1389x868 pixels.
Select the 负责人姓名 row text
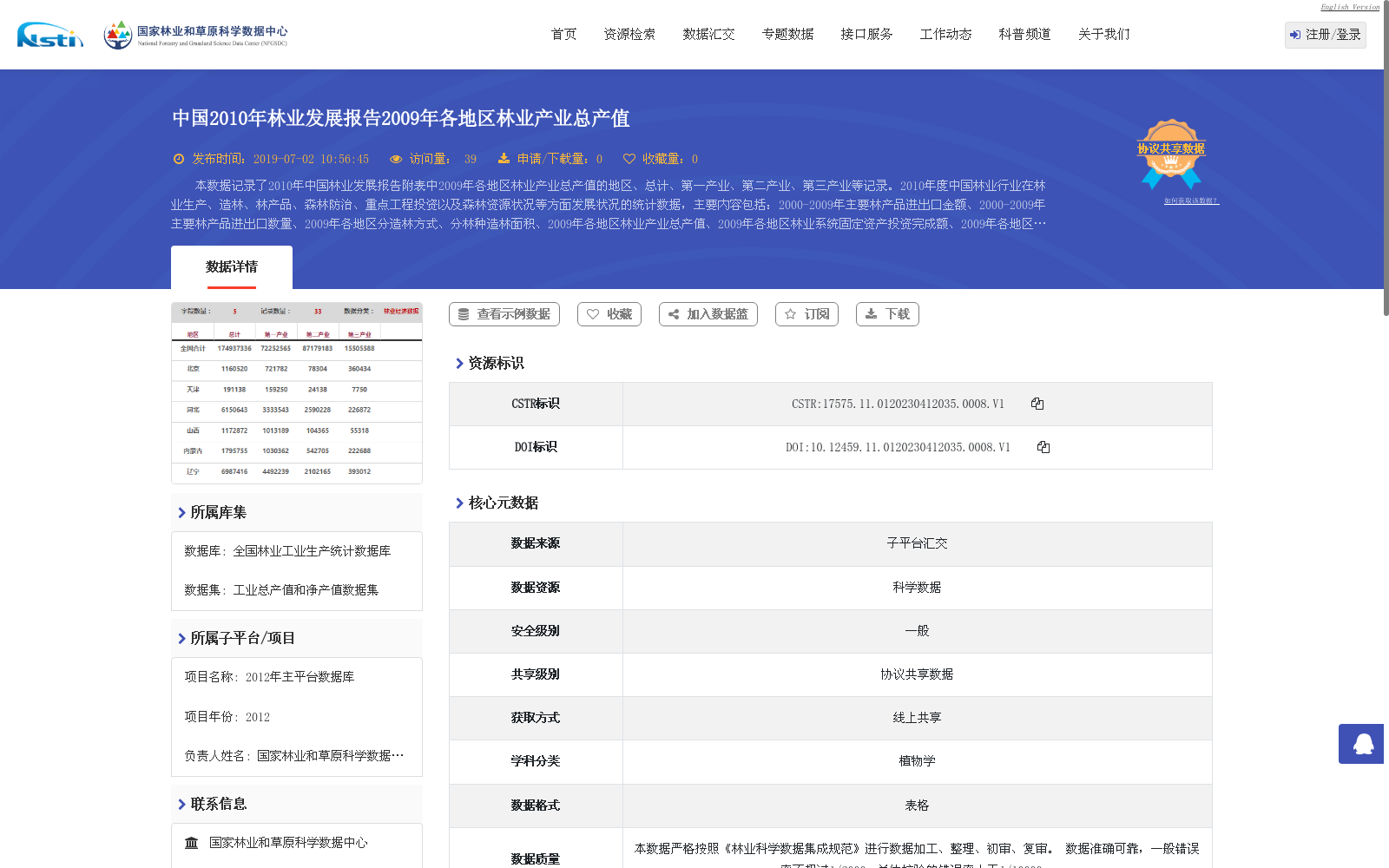pos(293,756)
